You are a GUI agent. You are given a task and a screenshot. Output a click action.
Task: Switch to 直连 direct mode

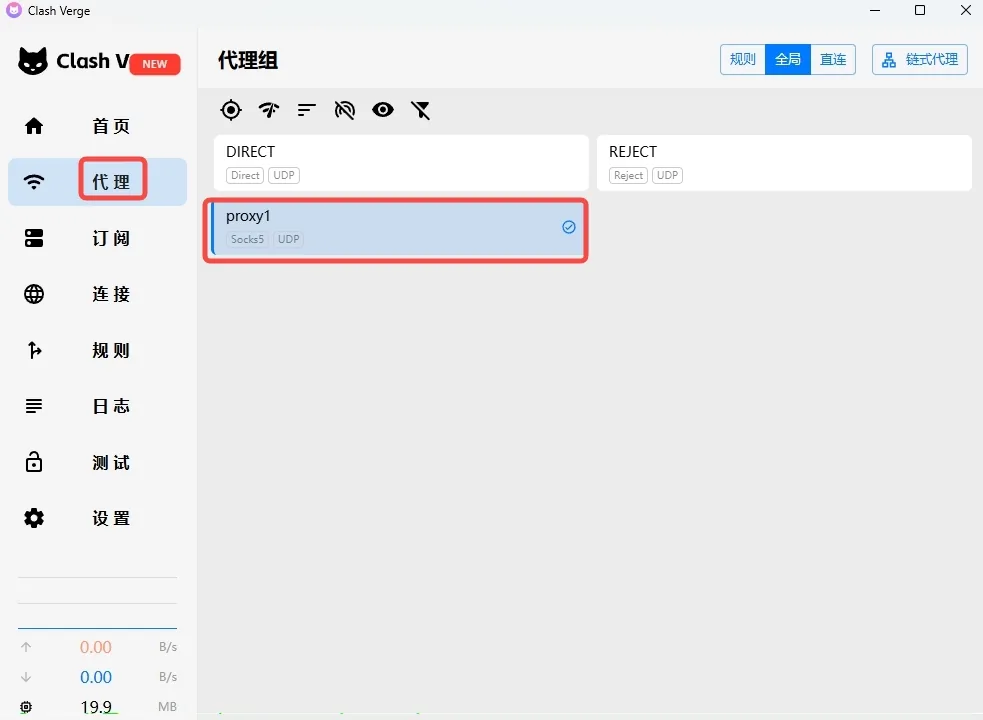coord(833,60)
